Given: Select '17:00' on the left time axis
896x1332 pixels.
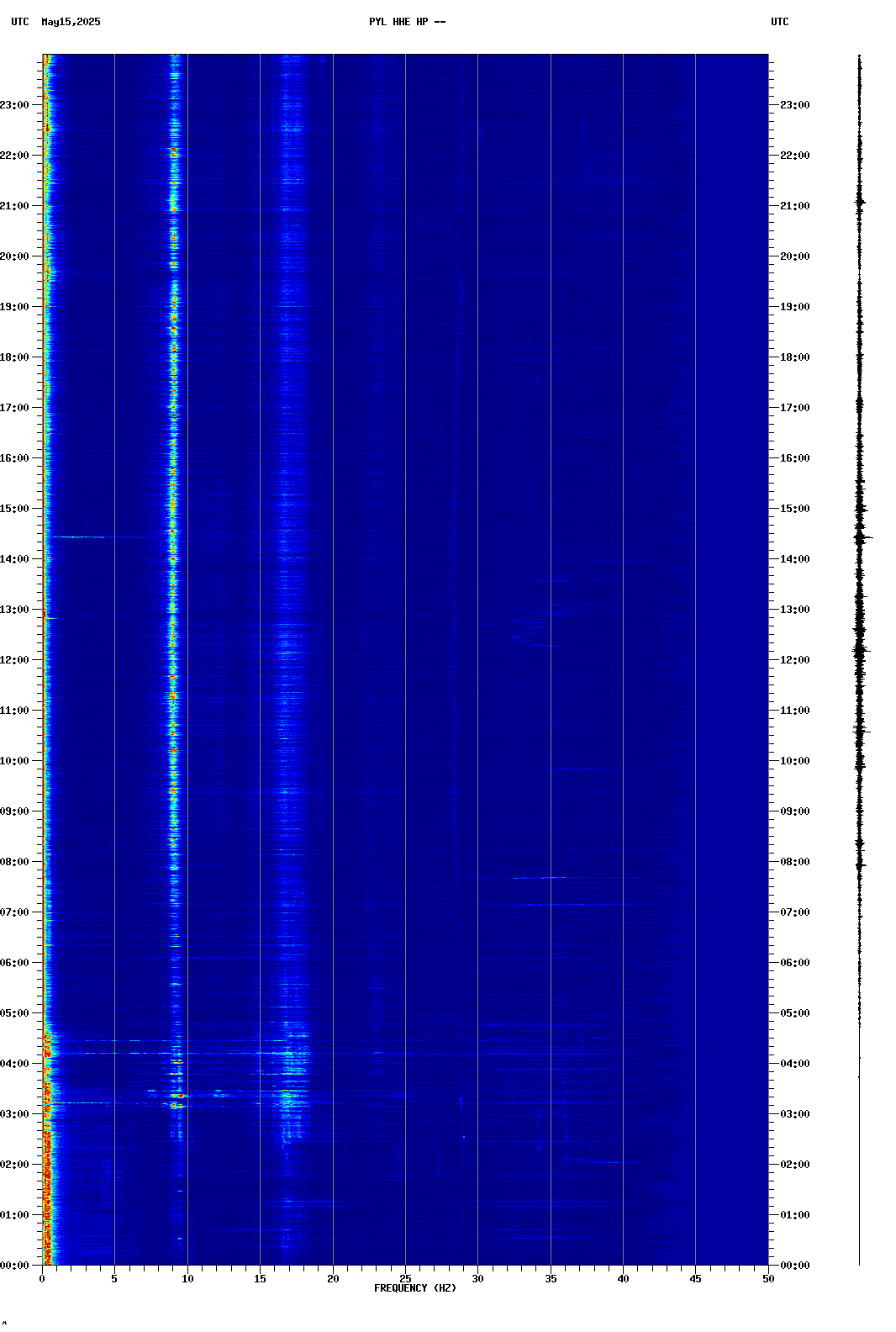Looking at the screenshot, I should click(14, 408).
